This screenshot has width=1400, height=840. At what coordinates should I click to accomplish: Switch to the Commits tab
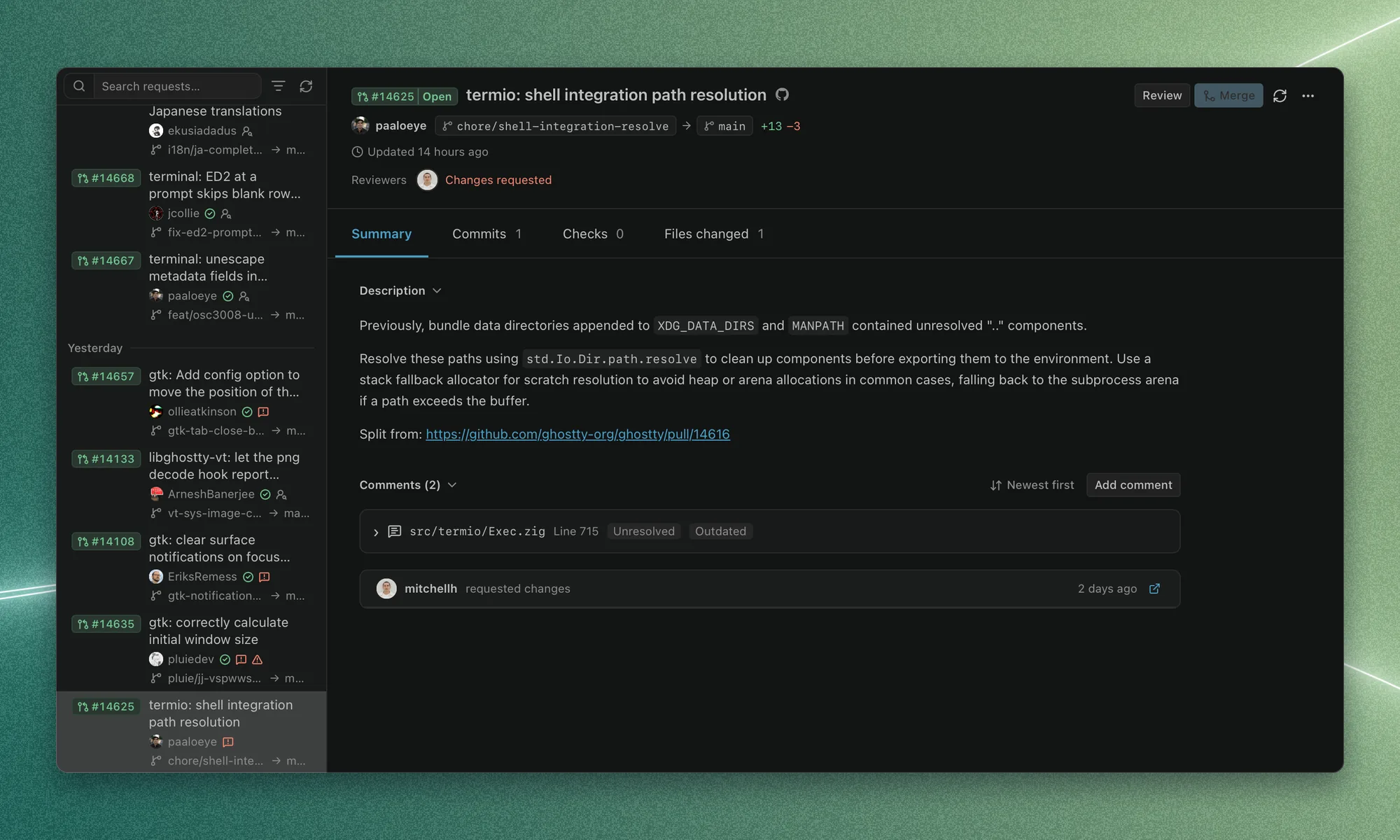pyautogui.click(x=487, y=234)
